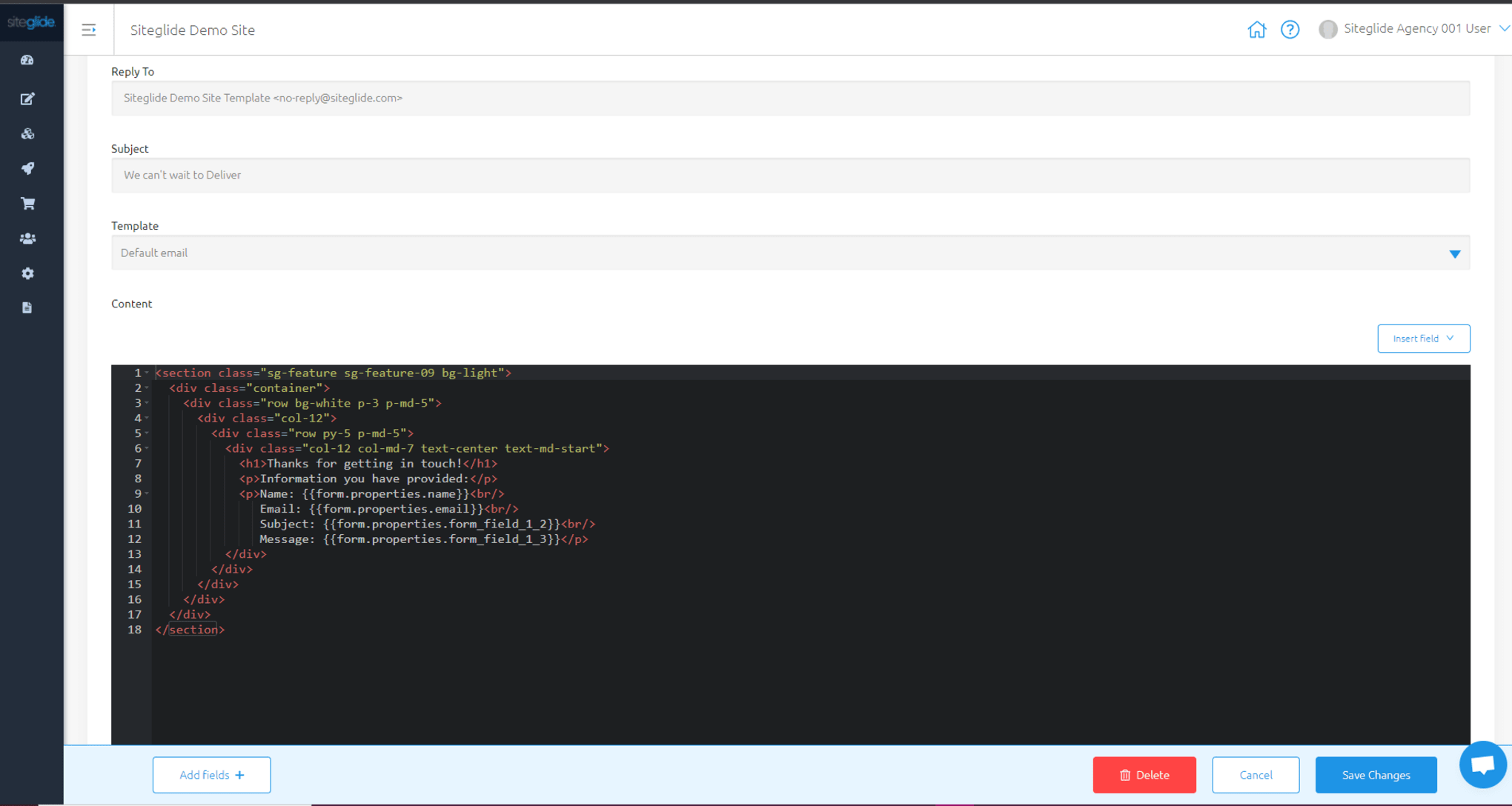Open the Settings gear icon in sidebar
This screenshot has height=806, width=1512.
click(27, 273)
